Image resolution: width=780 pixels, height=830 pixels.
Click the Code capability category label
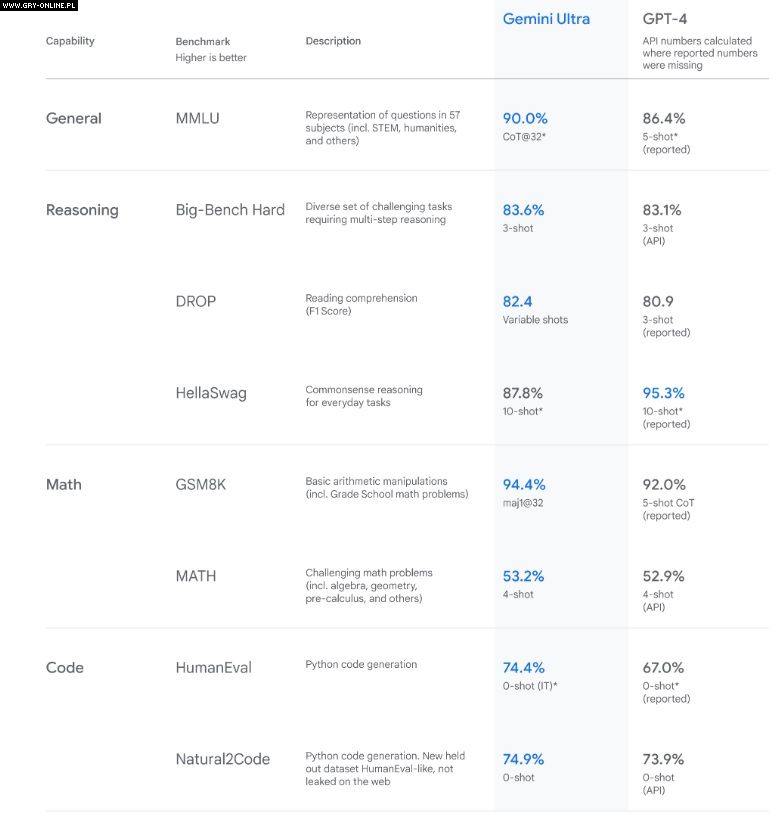tap(65, 668)
